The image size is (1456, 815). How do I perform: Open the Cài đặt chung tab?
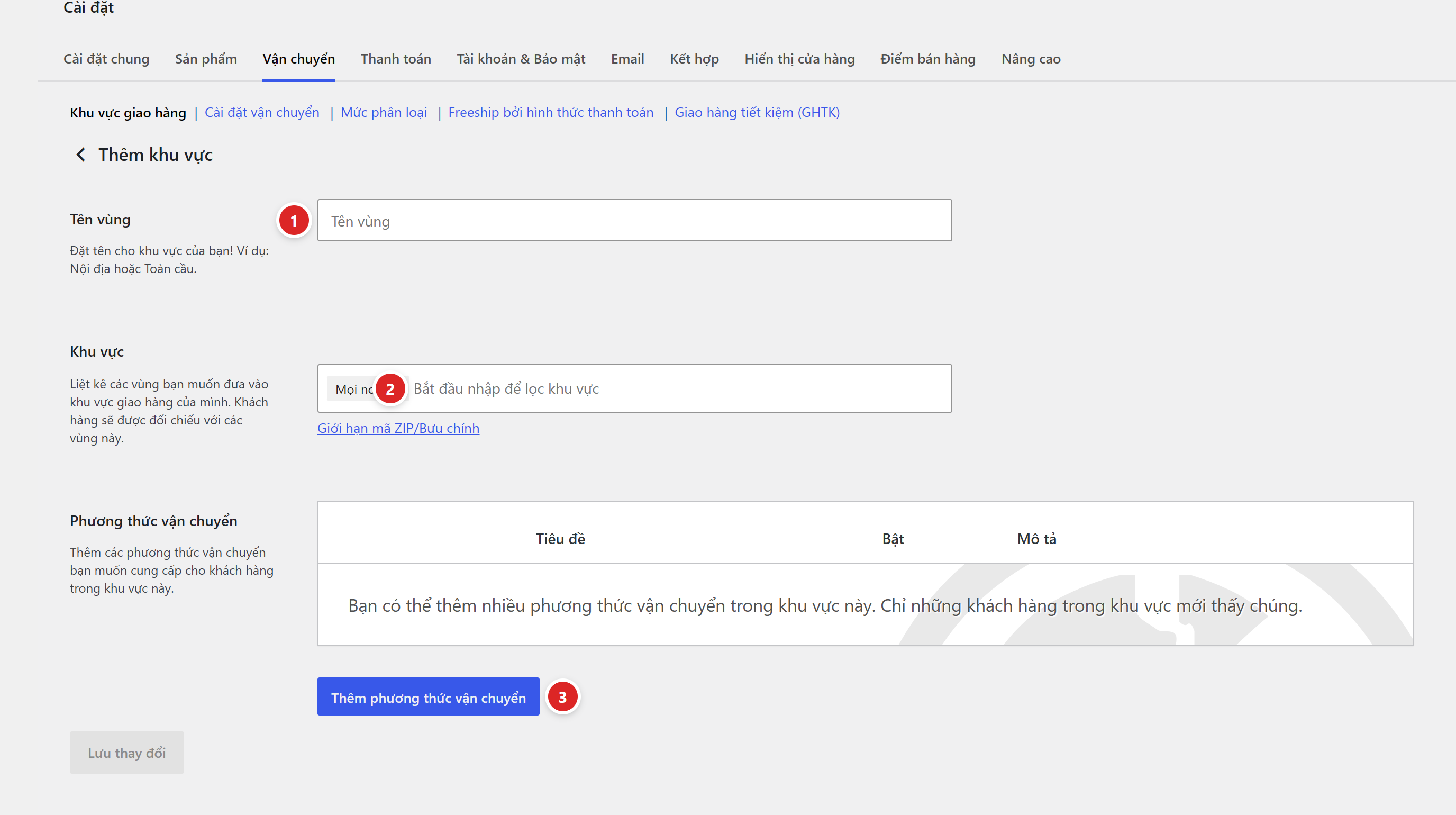point(106,59)
